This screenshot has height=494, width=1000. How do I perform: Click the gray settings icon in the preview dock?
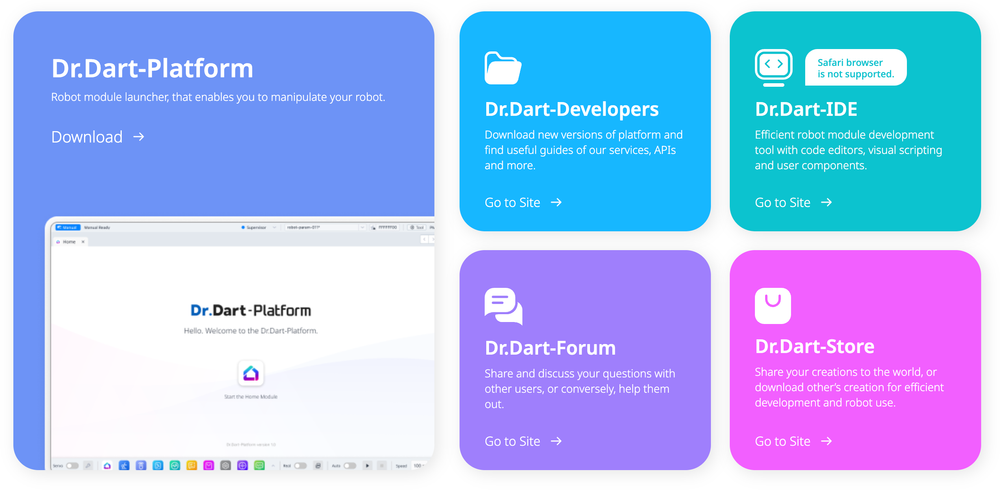(225, 465)
